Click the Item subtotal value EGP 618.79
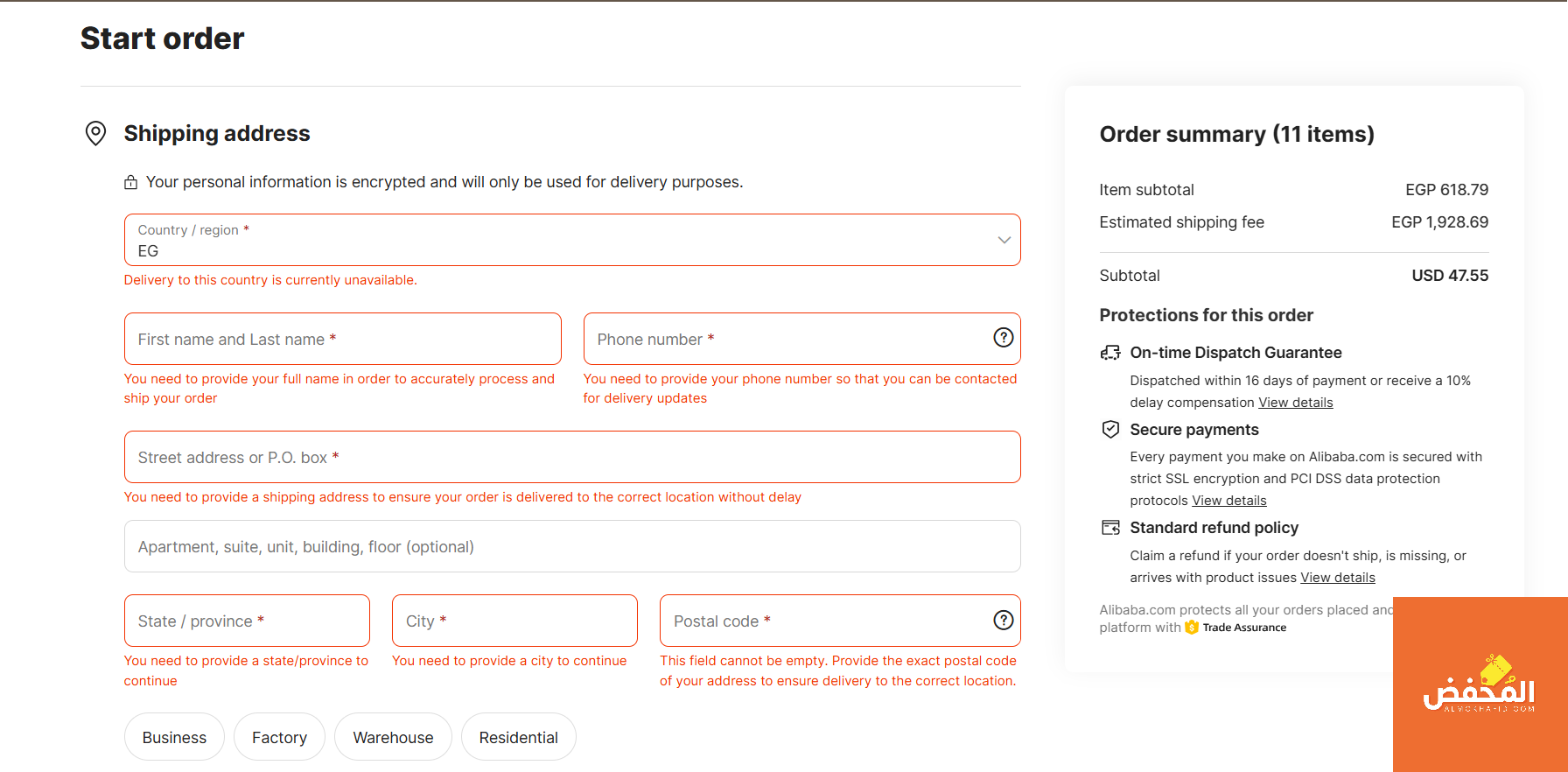The height and width of the screenshot is (772, 1568). tap(1446, 190)
